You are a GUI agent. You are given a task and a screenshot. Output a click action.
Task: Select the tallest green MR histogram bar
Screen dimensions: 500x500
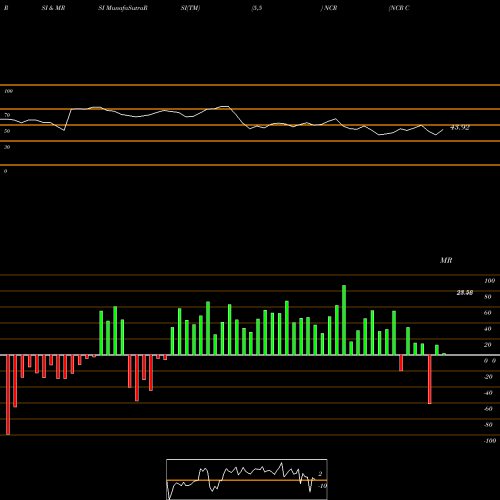coord(344,320)
